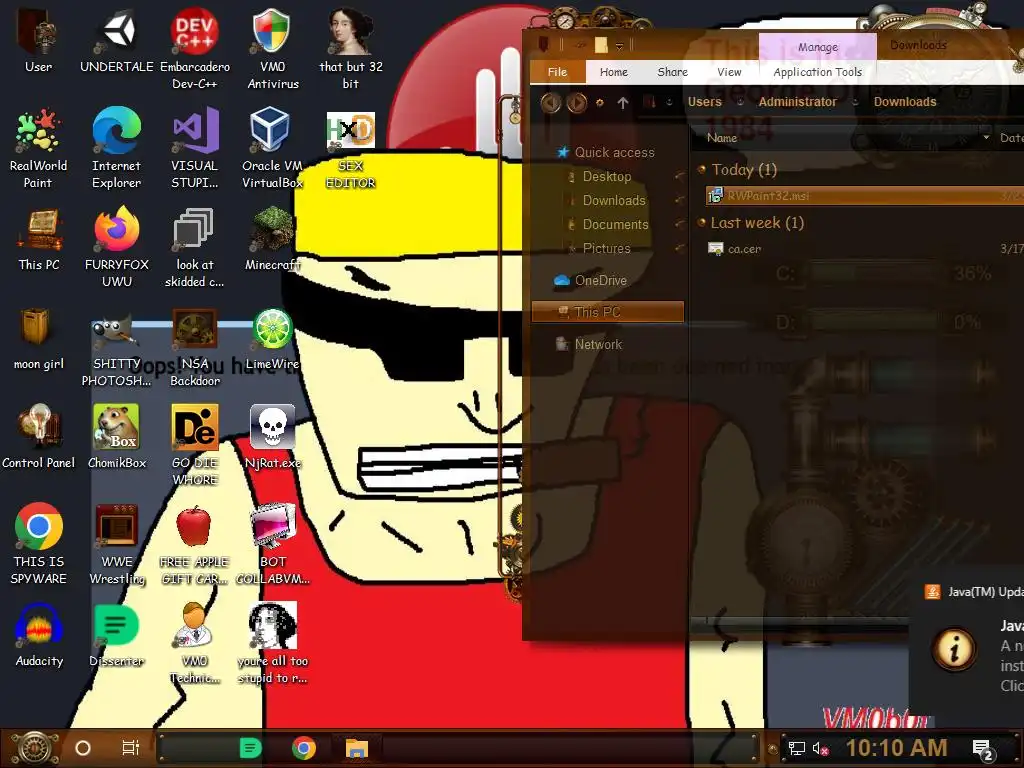This screenshot has height=768, width=1024.
Task: Select the VISUAL STUPI... Visual Studio icon
Action: 195,148
